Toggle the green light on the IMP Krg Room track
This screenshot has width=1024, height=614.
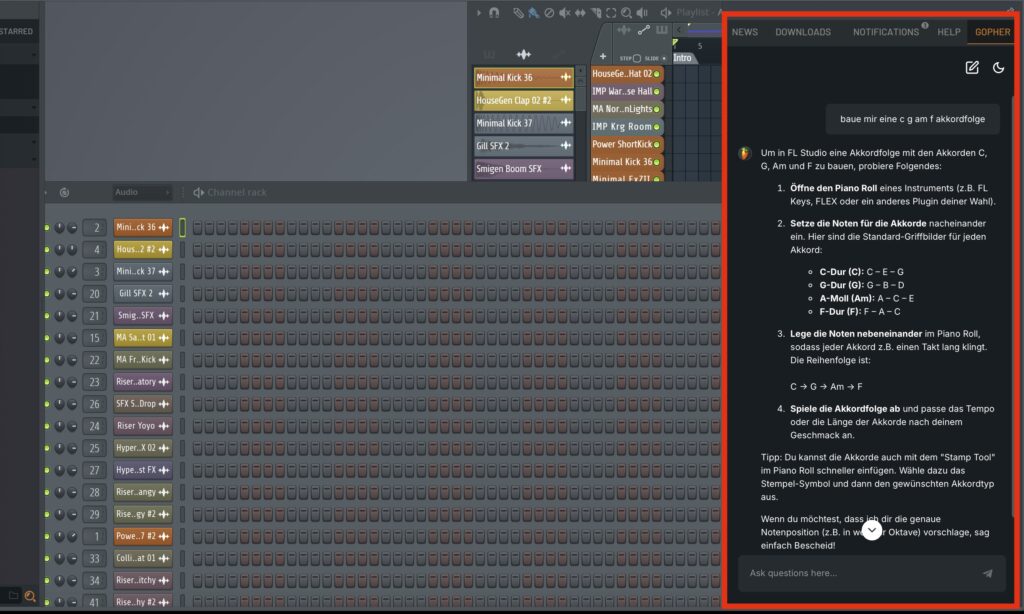657,127
